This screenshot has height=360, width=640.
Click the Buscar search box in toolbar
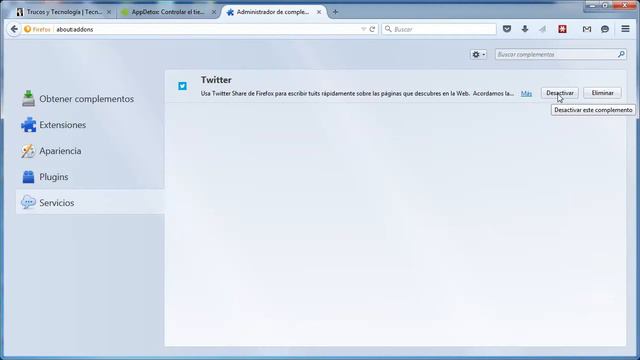439,29
